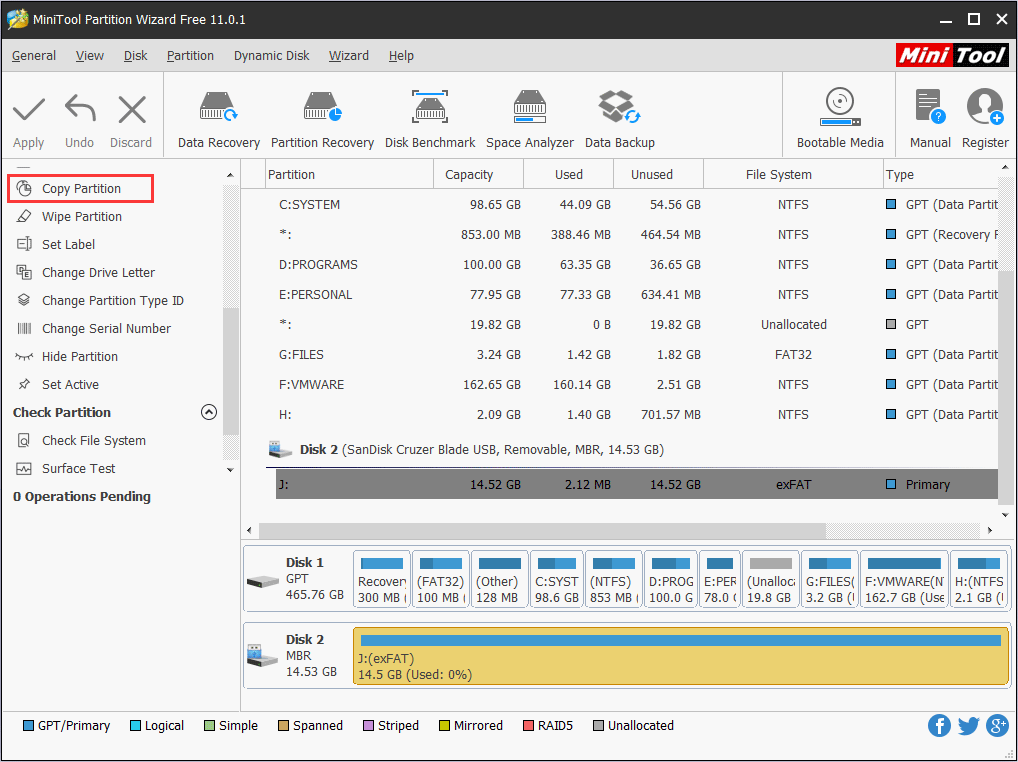Select the E:PERSONAL partition row

pyautogui.click(x=637, y=295)
